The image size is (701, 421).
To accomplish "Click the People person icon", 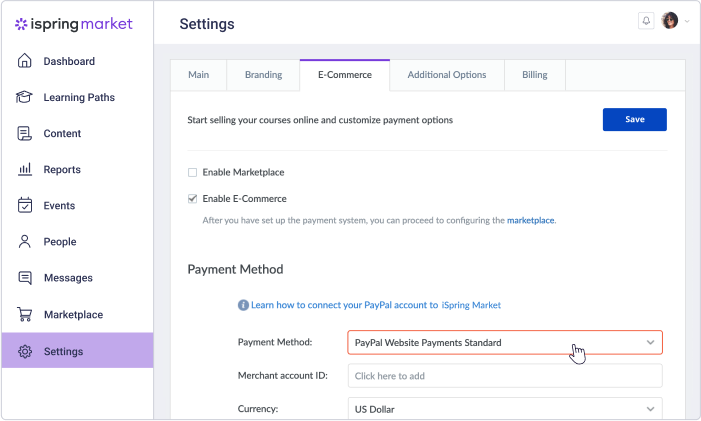I will 25,241.
